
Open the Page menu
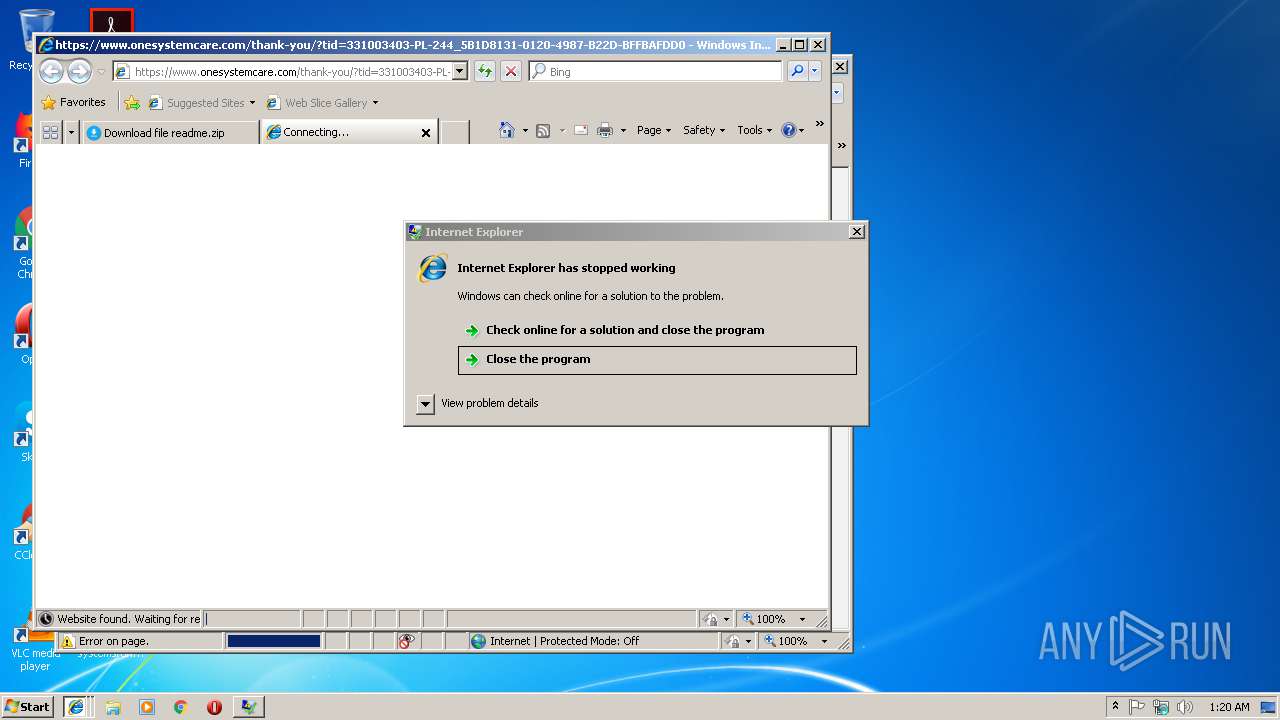654,130
